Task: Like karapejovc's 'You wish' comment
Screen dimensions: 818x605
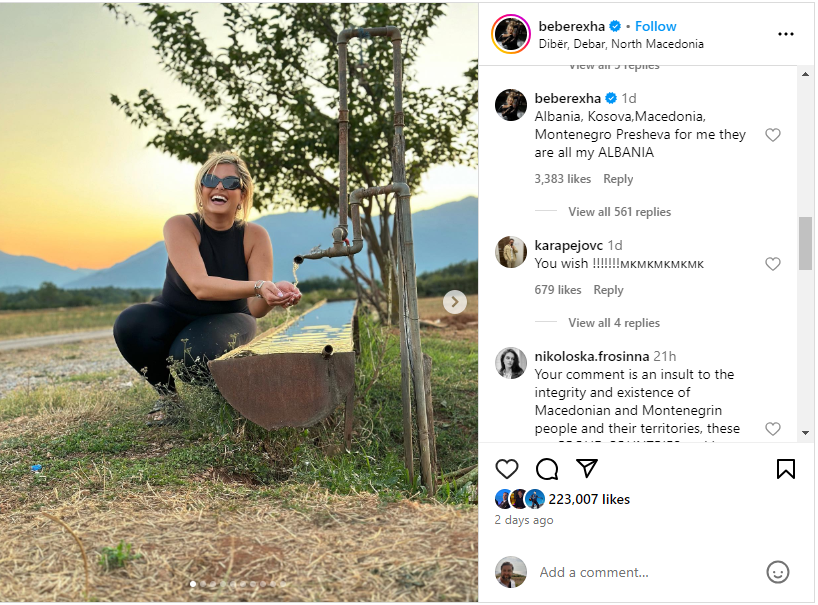Action: tap(773, 264)
